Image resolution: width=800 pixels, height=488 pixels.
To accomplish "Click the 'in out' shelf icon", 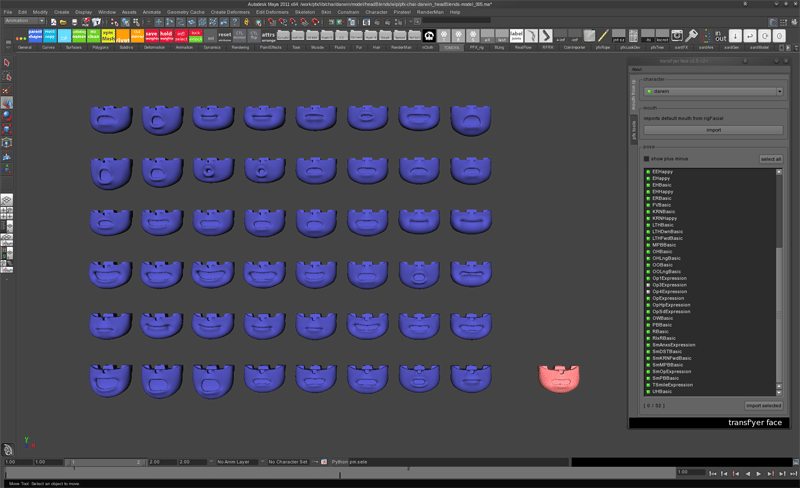I will point(719,35).
